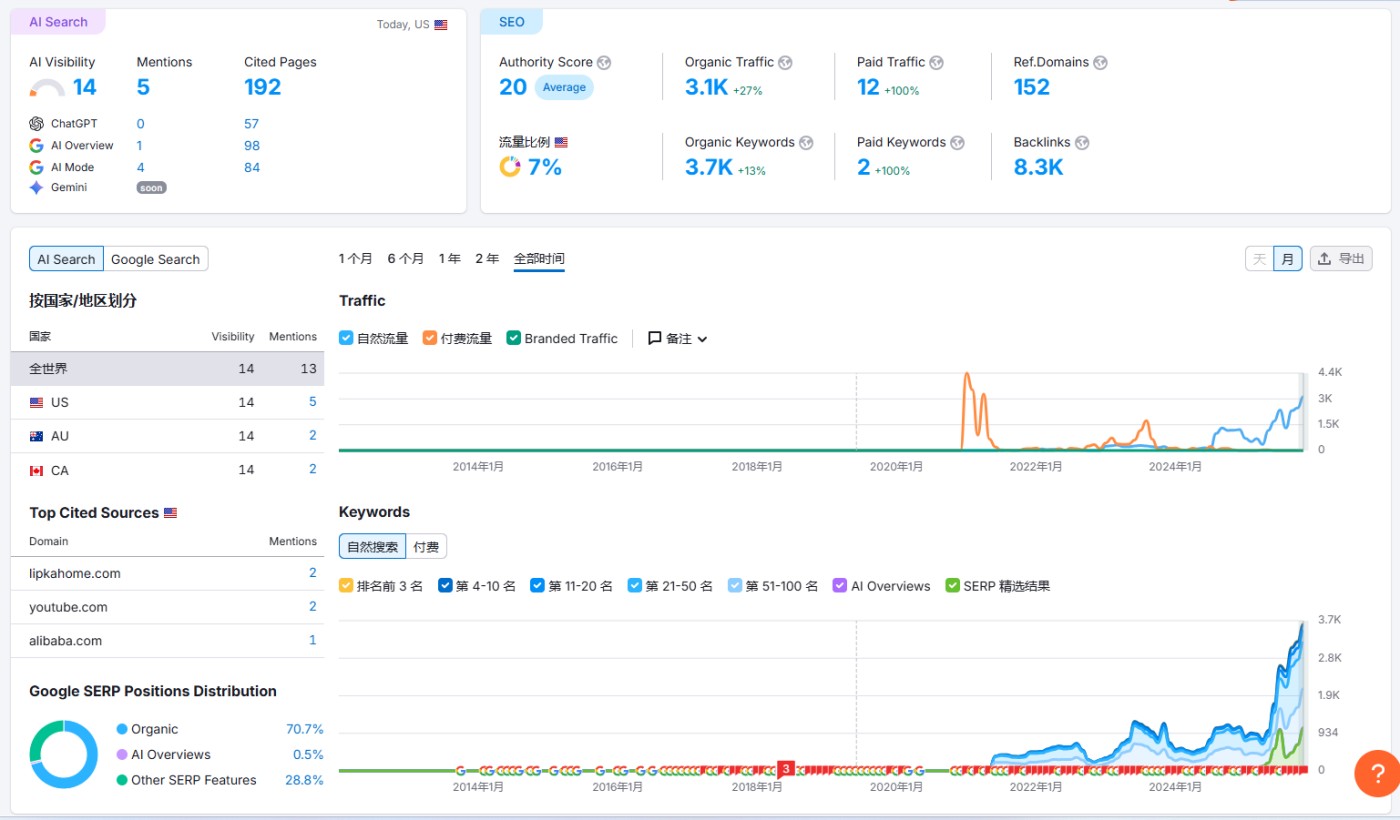Click the red number 3 marker on Keywords timeline

pyautogui.click(x=786, y=769)
